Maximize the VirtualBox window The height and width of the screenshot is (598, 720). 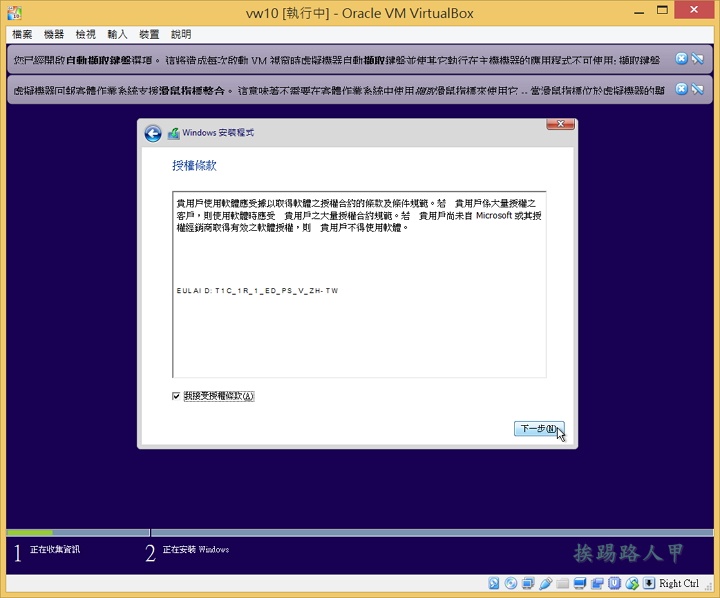662,10
